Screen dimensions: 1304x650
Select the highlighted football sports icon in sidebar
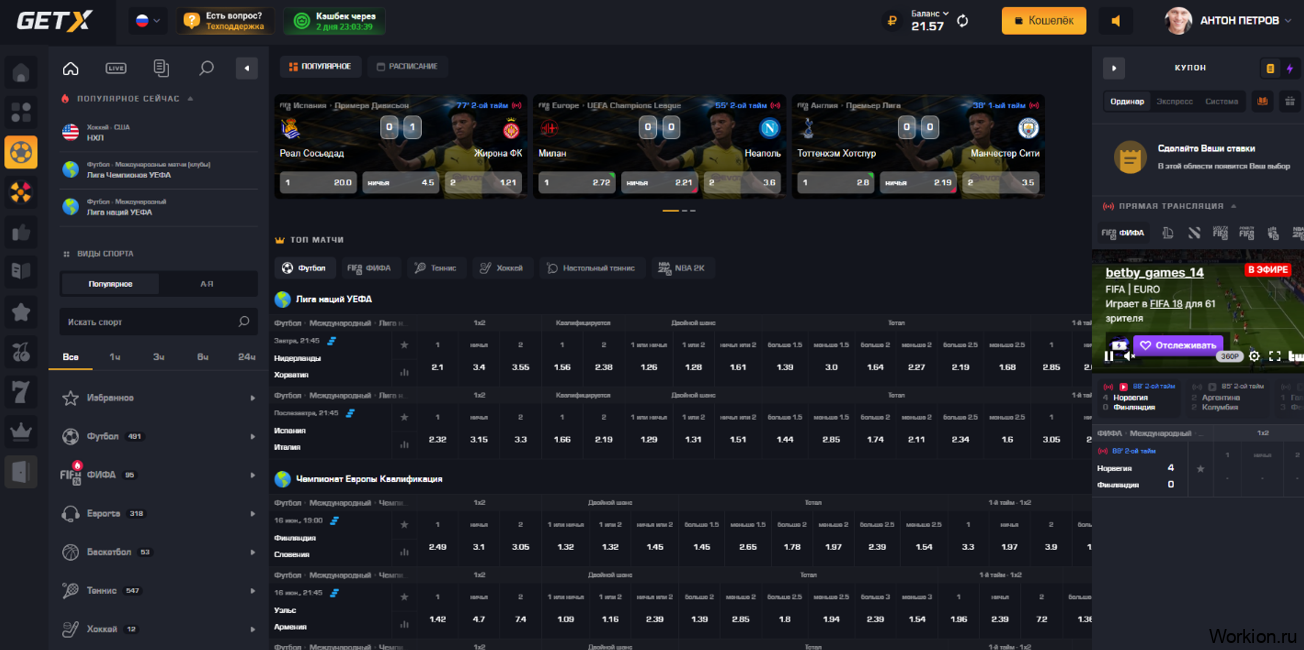tap(20, 152)
